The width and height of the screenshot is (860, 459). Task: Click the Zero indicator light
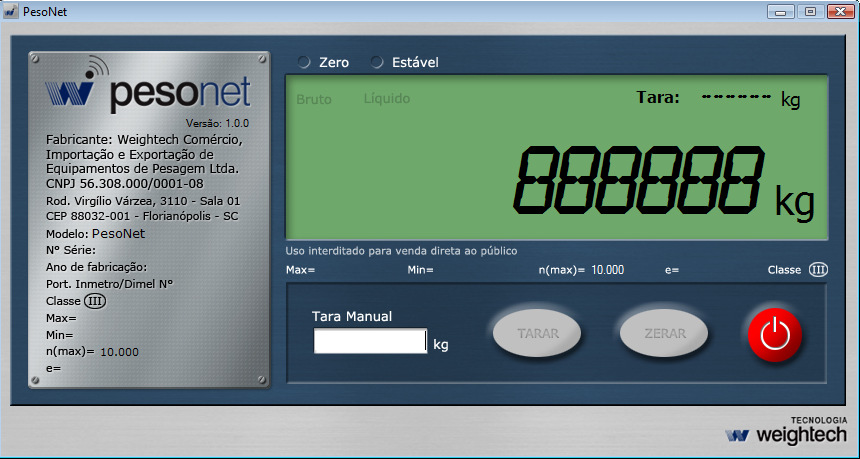click(303, 62)
